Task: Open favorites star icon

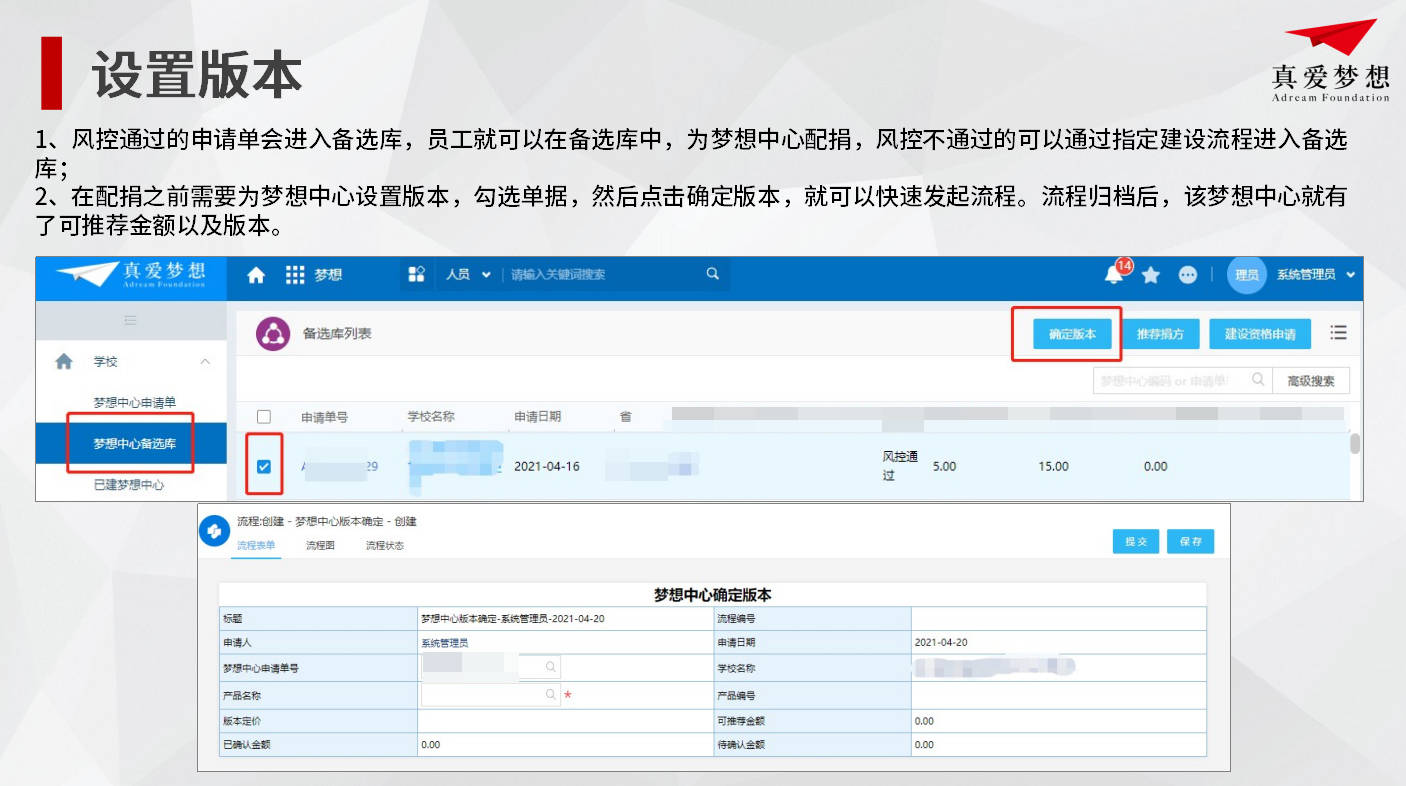Action: (x=1151, y=275)
